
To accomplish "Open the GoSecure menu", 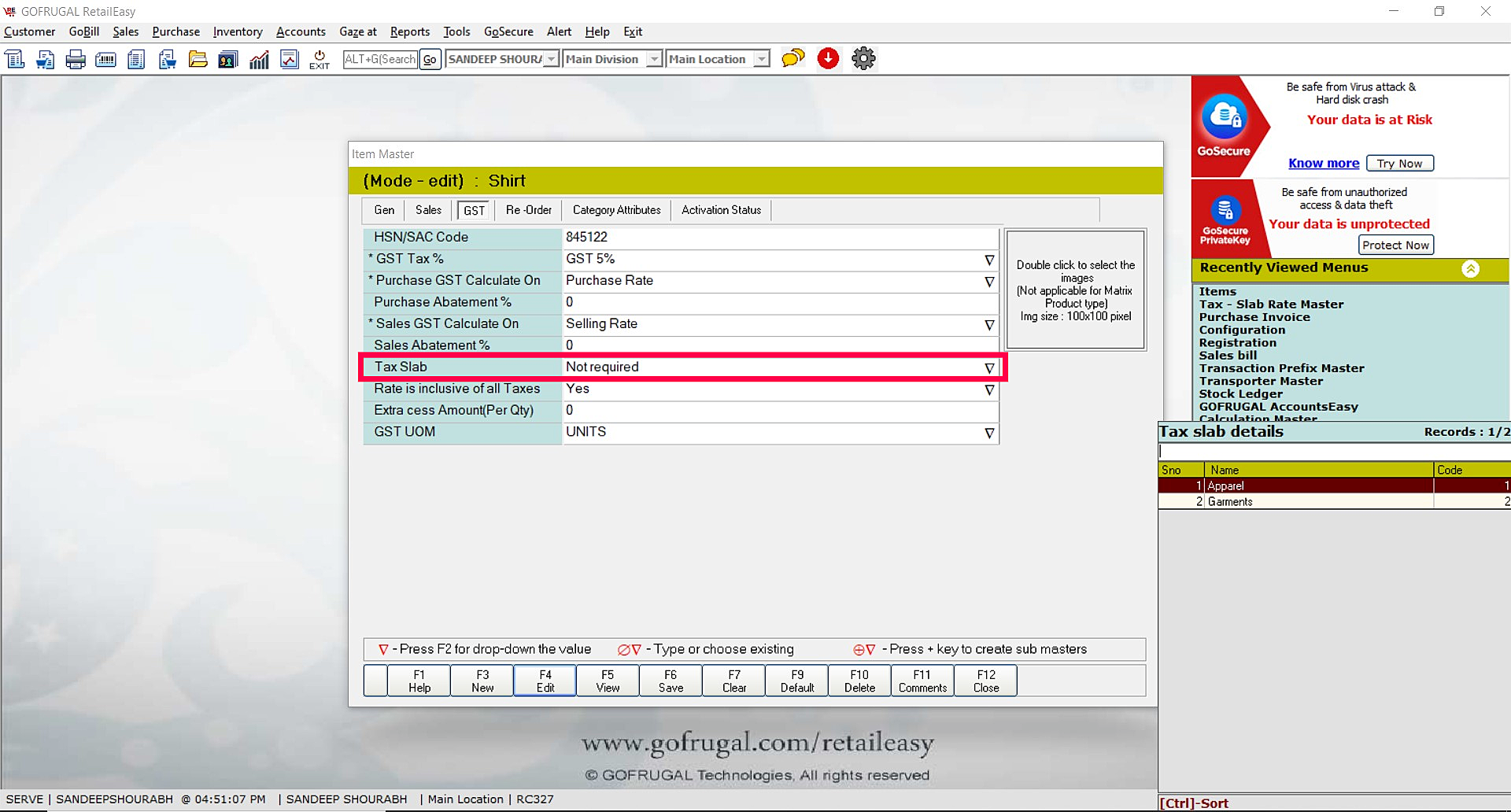I will point(508,31).
